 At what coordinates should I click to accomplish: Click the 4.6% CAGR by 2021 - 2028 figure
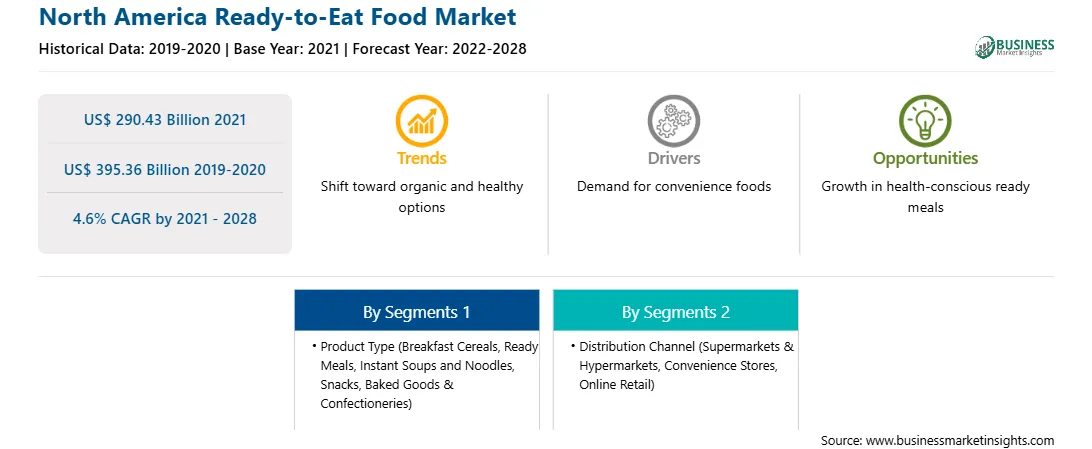(x=165, y=219)
